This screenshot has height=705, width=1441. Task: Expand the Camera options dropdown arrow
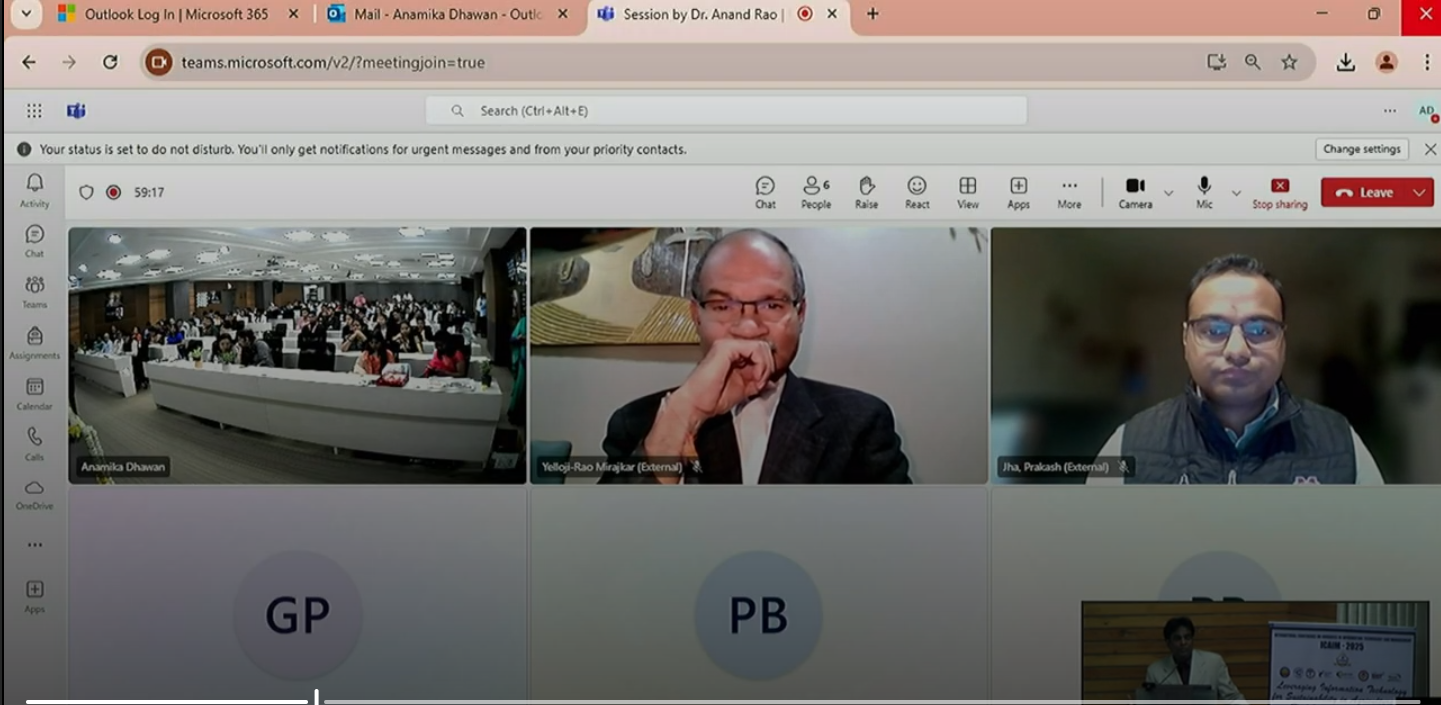point(1168,193)
